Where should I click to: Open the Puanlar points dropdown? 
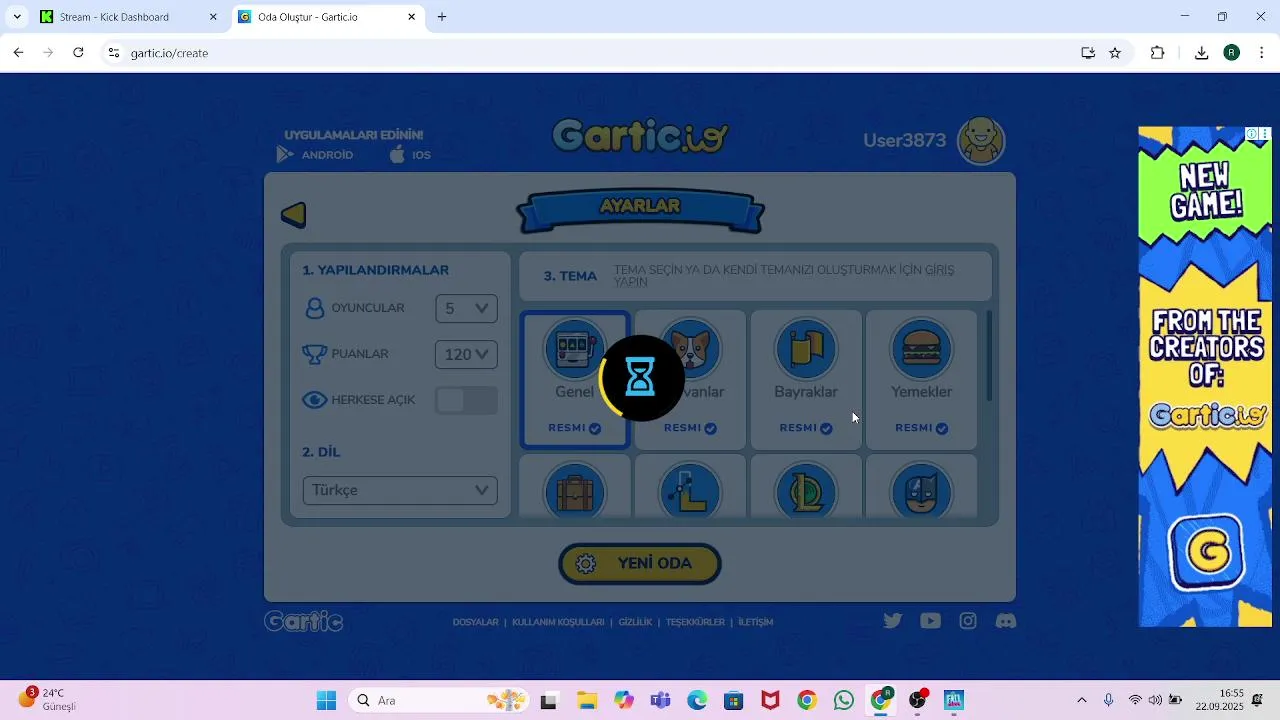466,354
